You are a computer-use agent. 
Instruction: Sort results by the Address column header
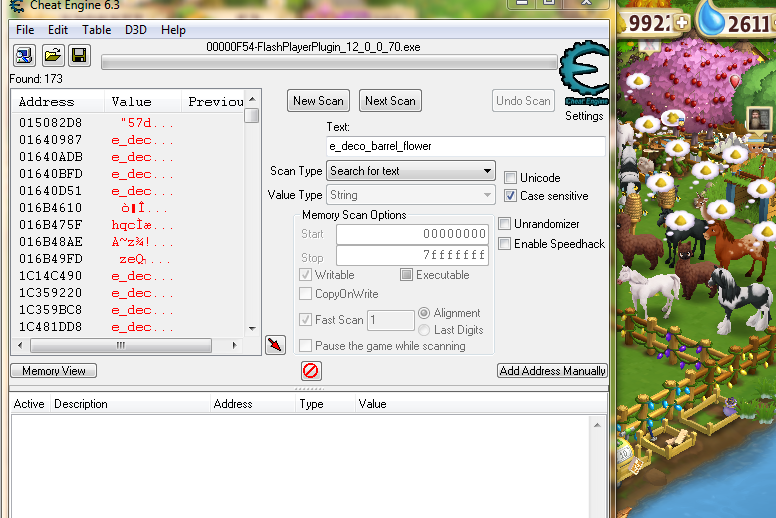[x=58, y=101]
